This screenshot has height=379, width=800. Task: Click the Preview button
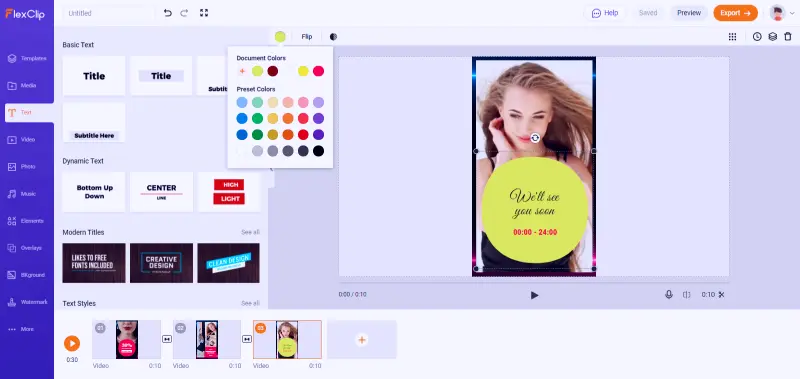point(689,13)
